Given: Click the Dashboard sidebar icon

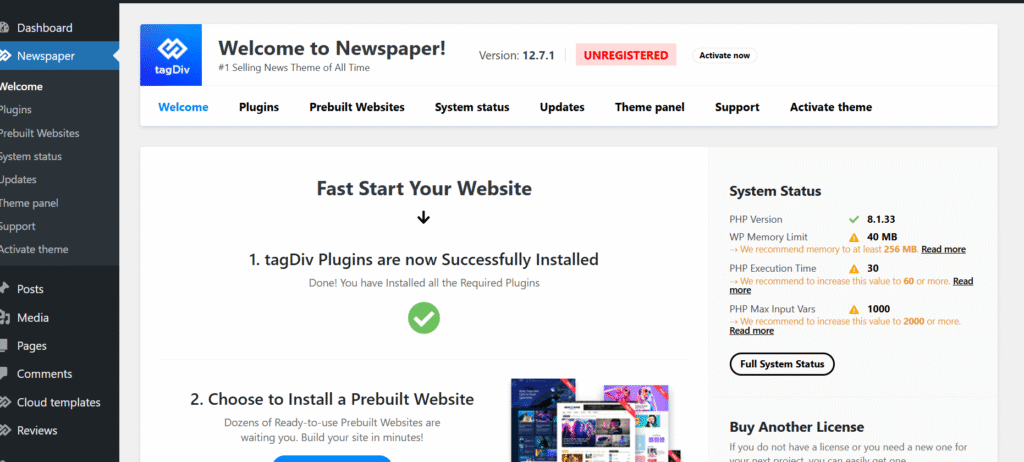Looking at the screenshot, I should (4, 28).
